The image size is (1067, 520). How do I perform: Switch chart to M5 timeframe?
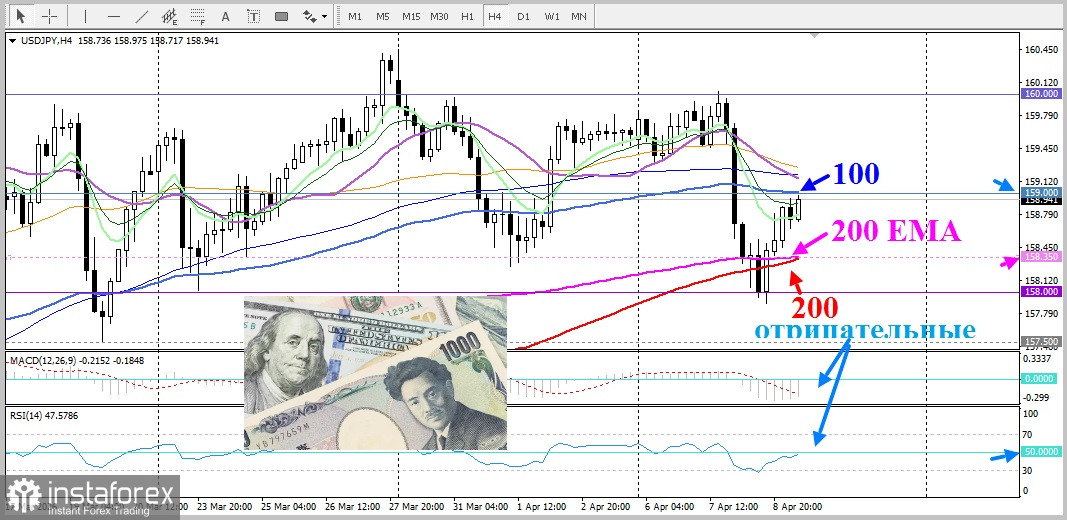click(x=382, y=16)
